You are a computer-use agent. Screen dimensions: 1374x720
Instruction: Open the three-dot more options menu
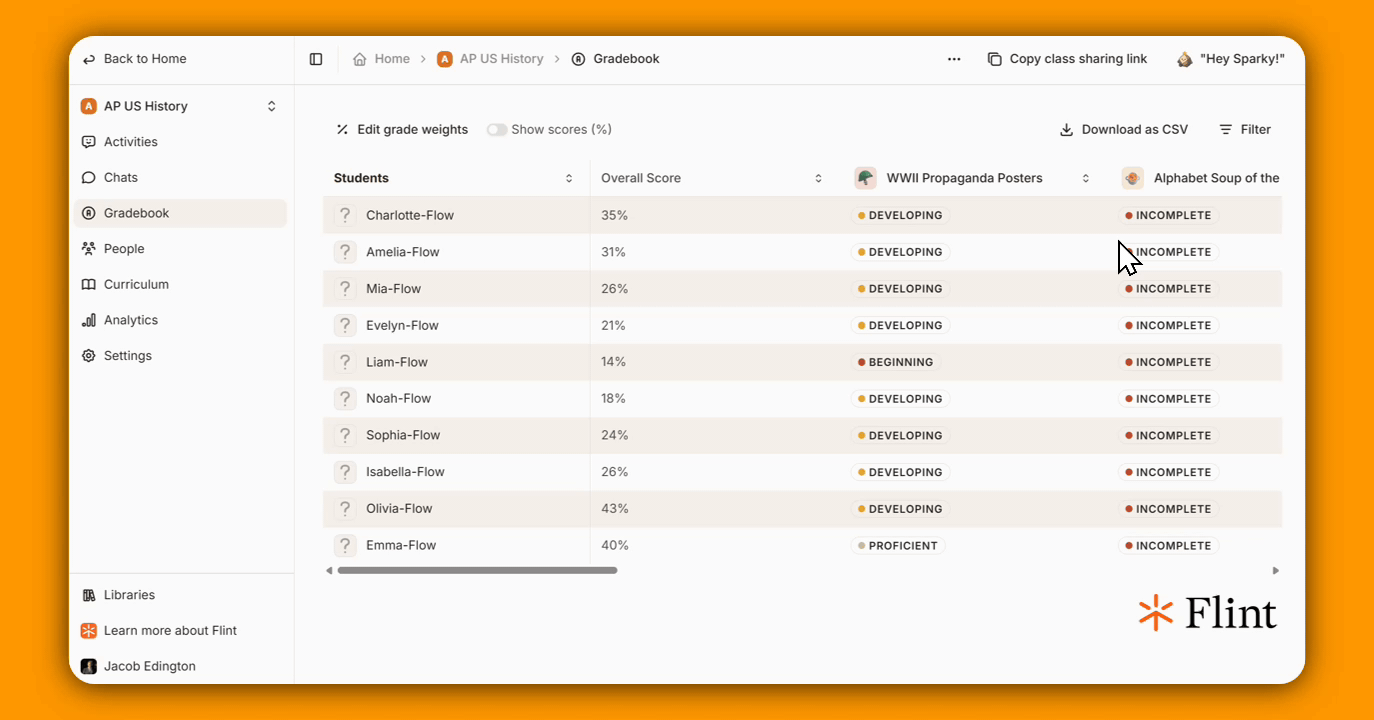(x=954, y=59)
